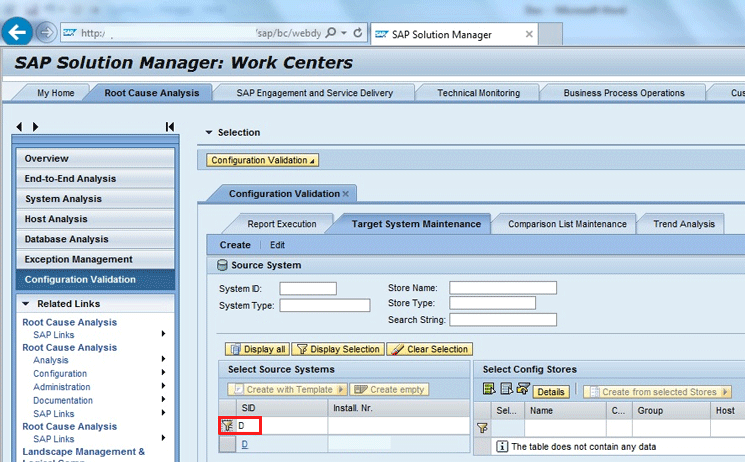
Task: Switch to Comparison List Maintenance tab
Action: coord(567,224)
